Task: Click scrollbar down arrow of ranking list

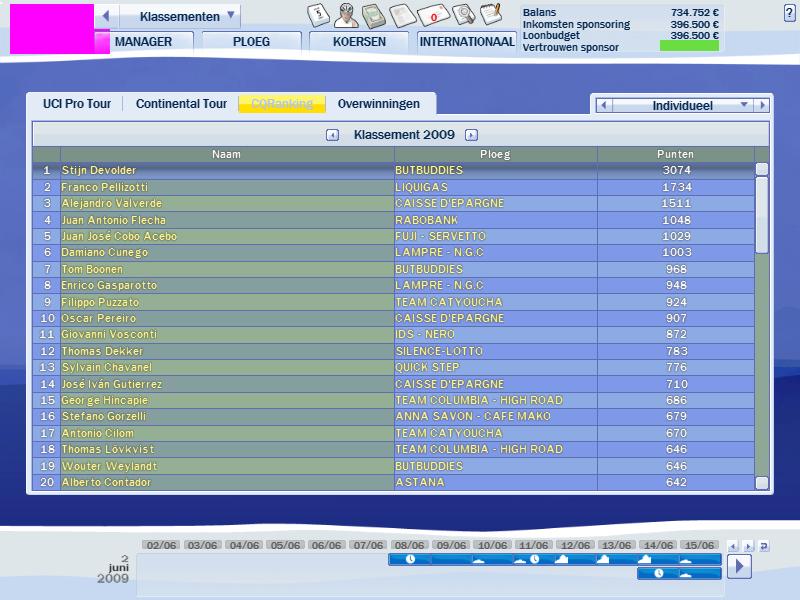Action: coord(762,483)
